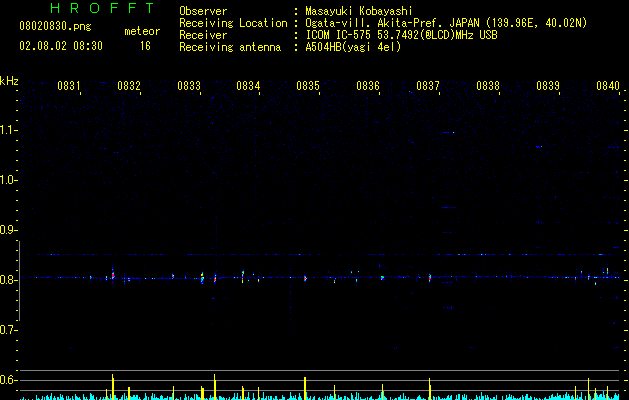Click the Ogata-vill. Akita-Pref. JAPAN location text
Image resolution: width=629 pixels, height=400 pixels.
point(446,23)
